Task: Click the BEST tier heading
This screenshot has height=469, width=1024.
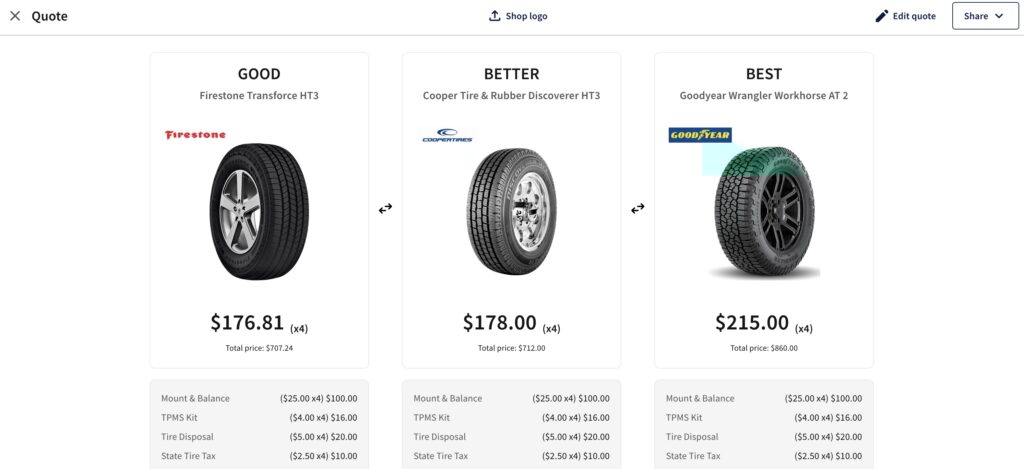Action: pos(764,74)
